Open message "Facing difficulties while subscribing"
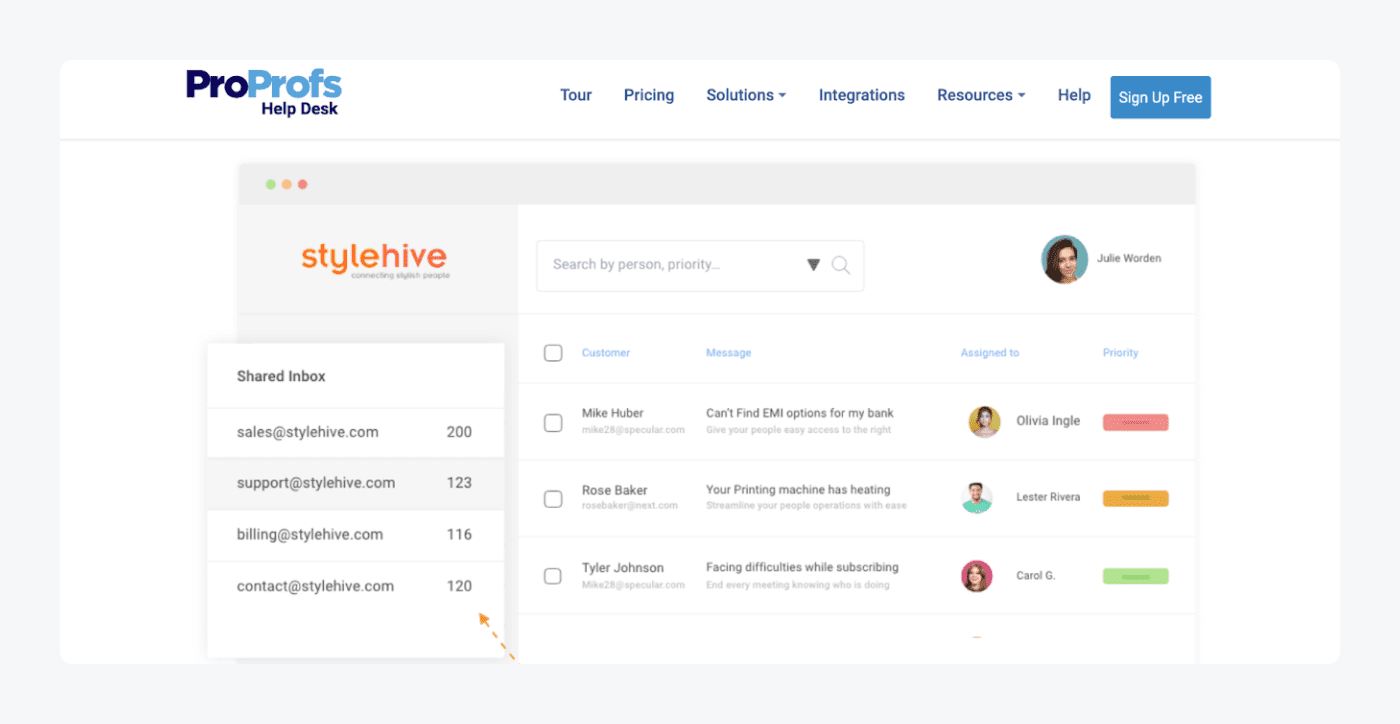Viewport: 1400px width, 724px height. [x=802, y=567]
